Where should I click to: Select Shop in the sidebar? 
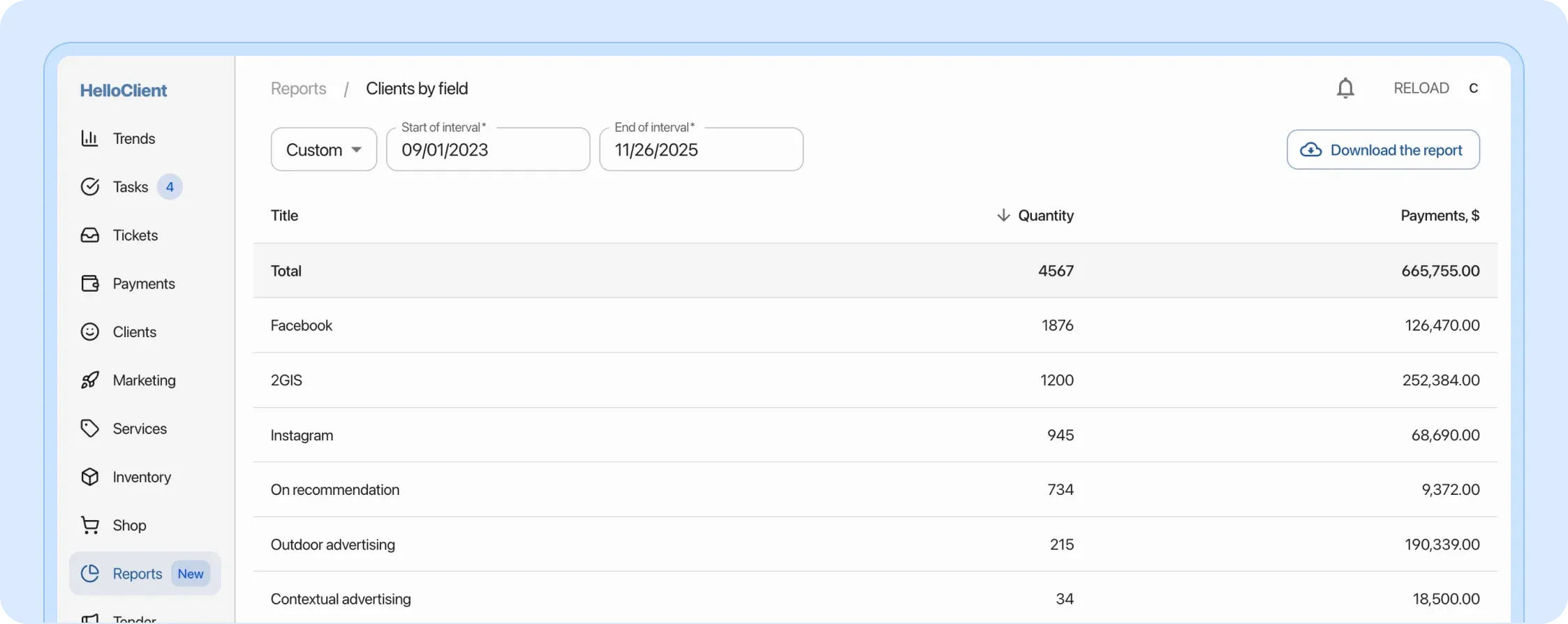tap(129, 525)
